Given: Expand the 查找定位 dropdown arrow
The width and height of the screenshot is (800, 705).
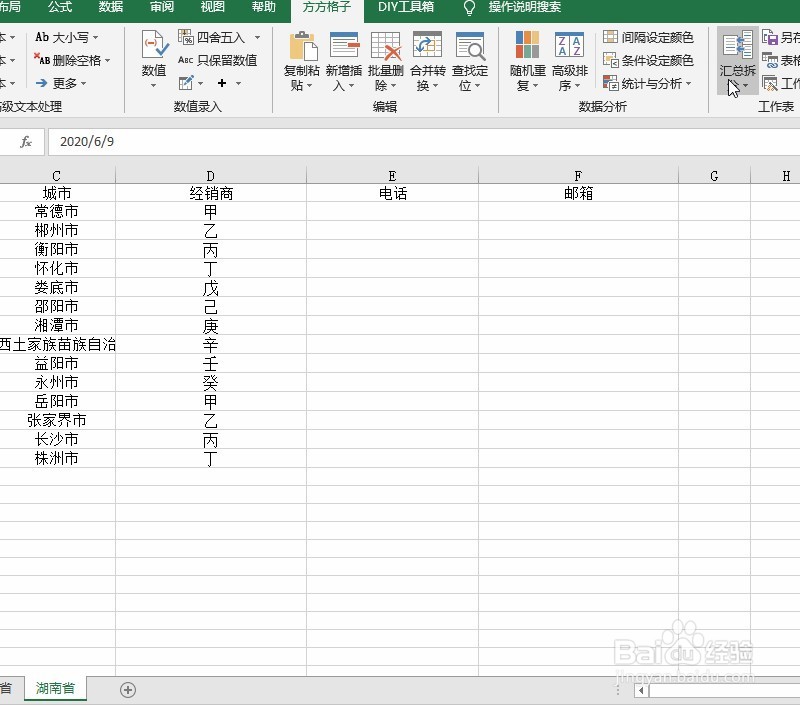Looking at the screenshot, I should (478, 86).
